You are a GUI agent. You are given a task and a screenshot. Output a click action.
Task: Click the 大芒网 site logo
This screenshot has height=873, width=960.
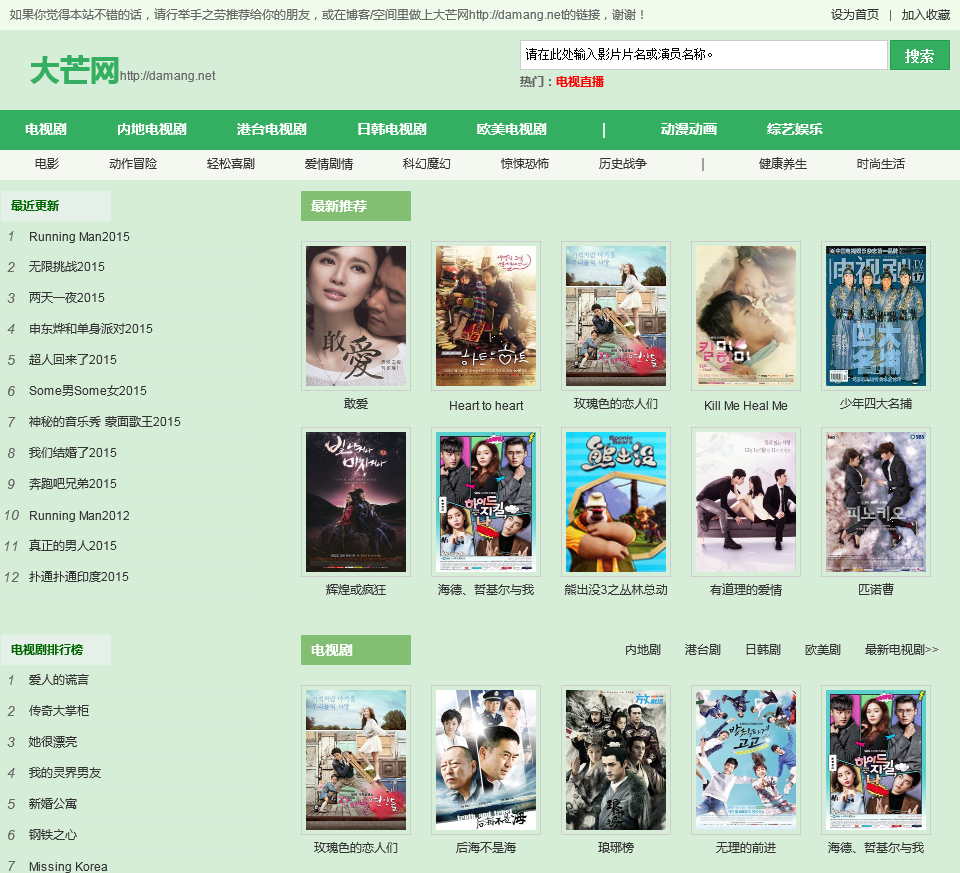tap(74, 70)
